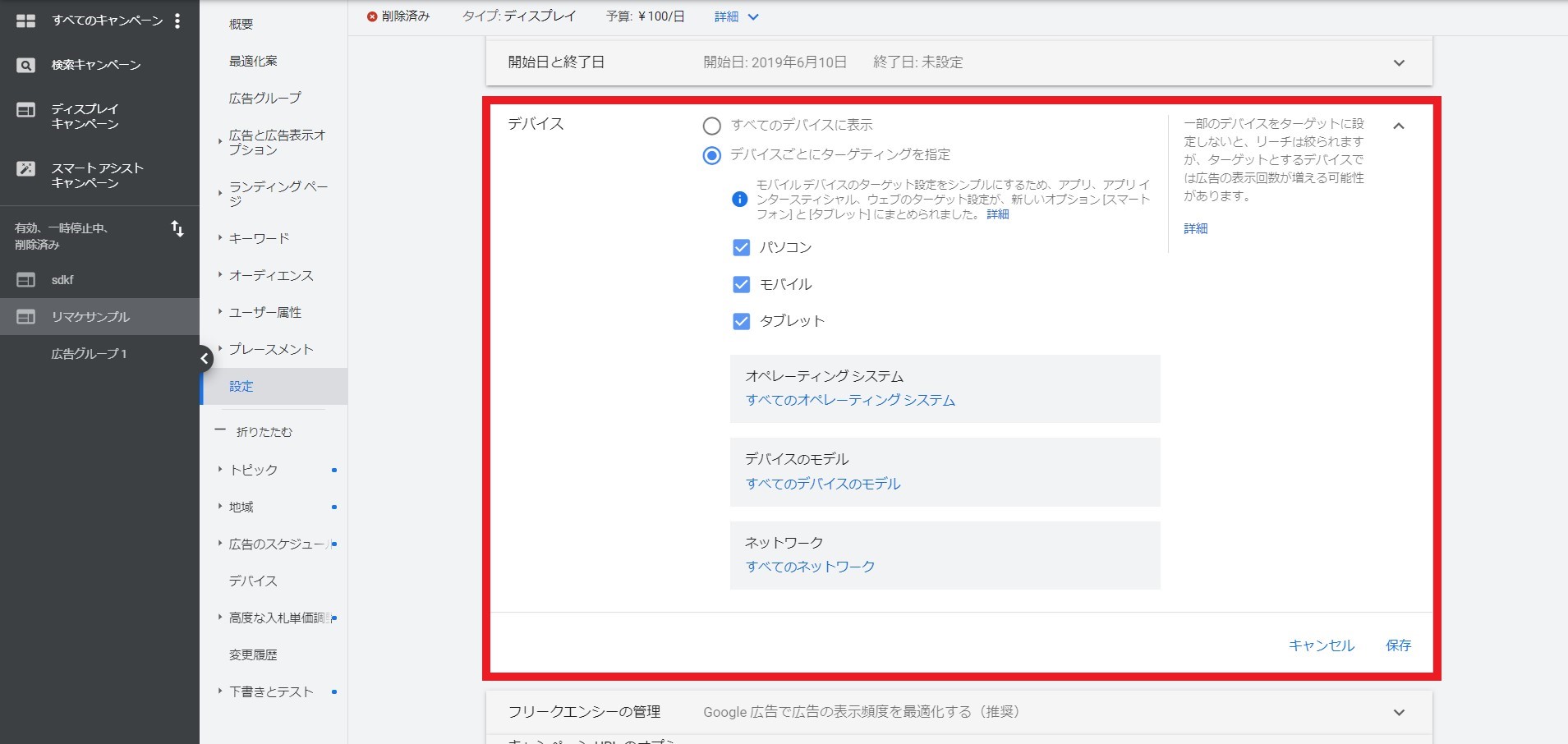Select the sdkf campaign name

(62, 280)
